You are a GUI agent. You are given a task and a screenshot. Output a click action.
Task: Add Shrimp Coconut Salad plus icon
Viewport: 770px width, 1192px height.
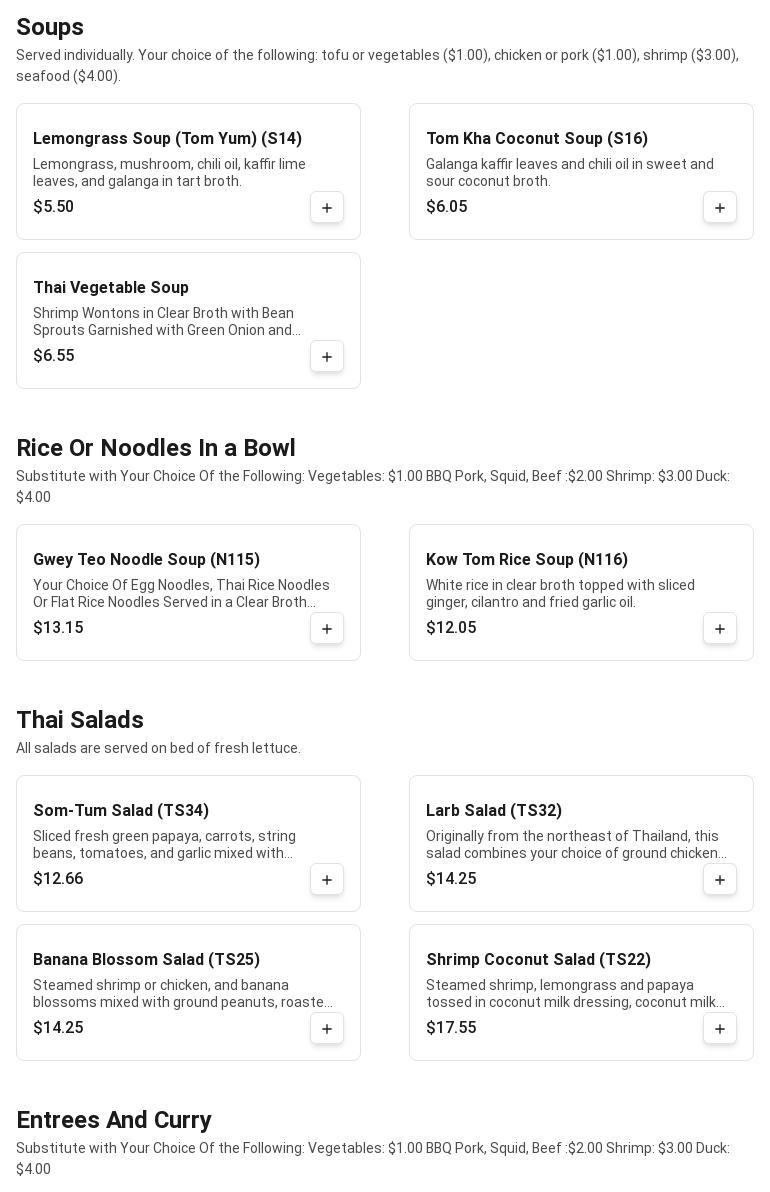pyautogui.click(x=720, y=1029)
